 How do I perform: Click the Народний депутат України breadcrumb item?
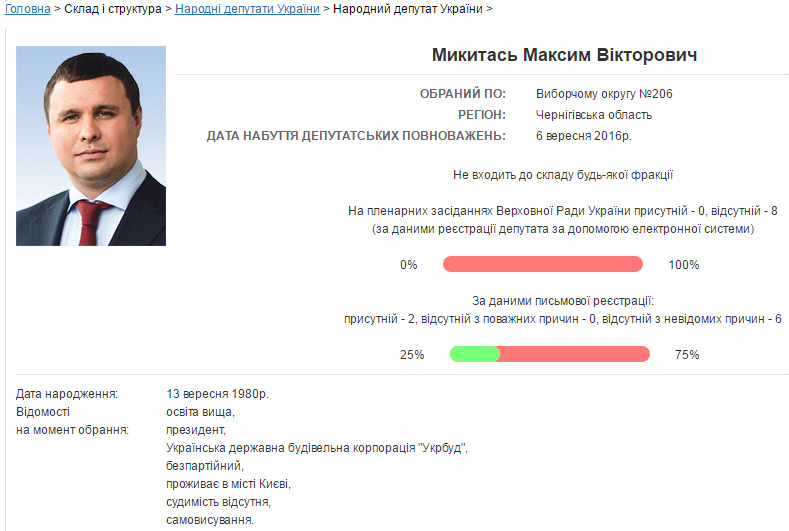(x=407, y=8)
